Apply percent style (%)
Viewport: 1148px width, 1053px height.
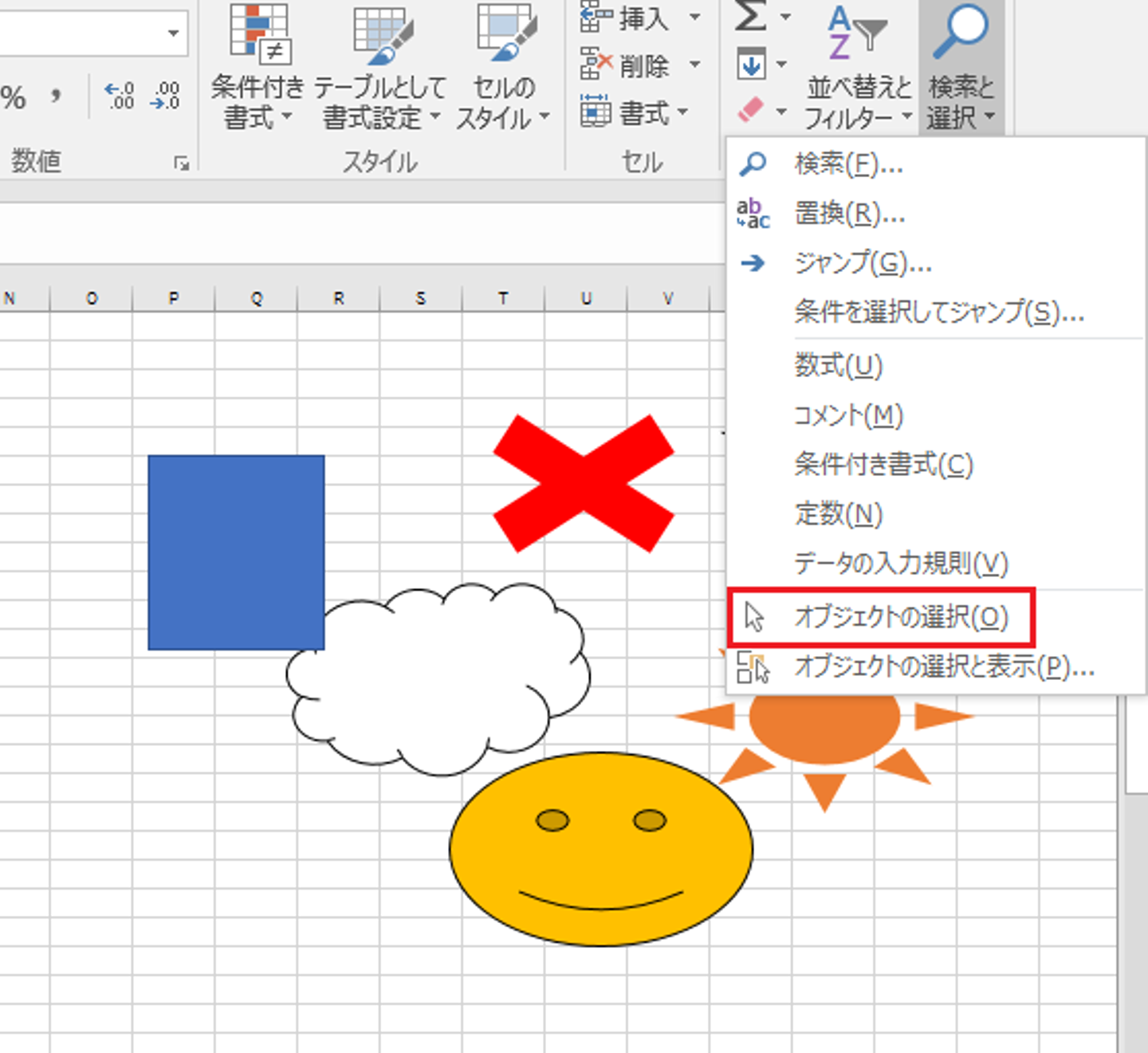[x=14, y=99]
